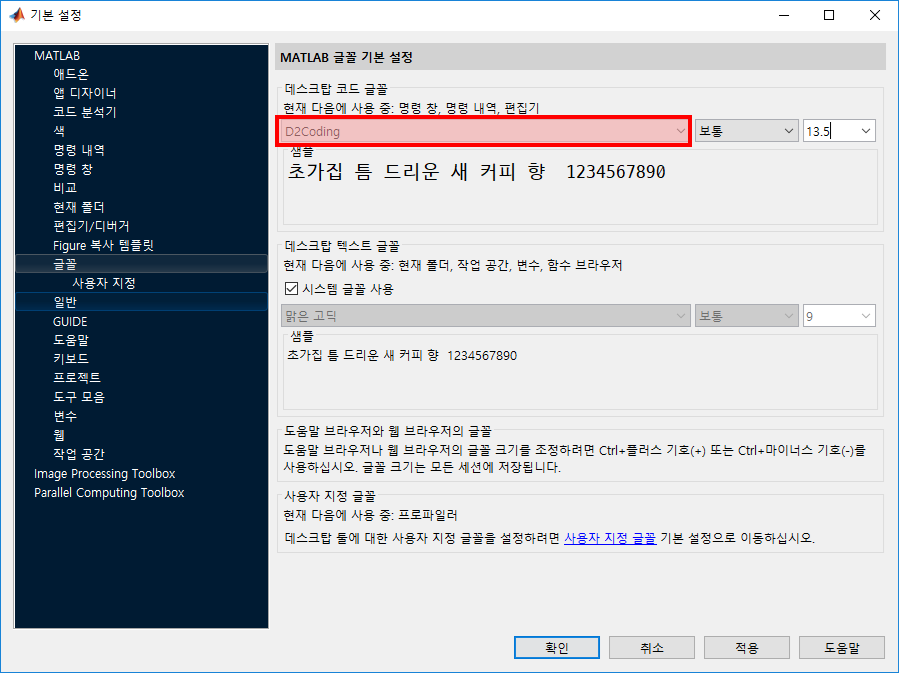Click the MATLAB logo icon in title bar
The width and height of the screenshot is (899, 673).
(17, 15)
